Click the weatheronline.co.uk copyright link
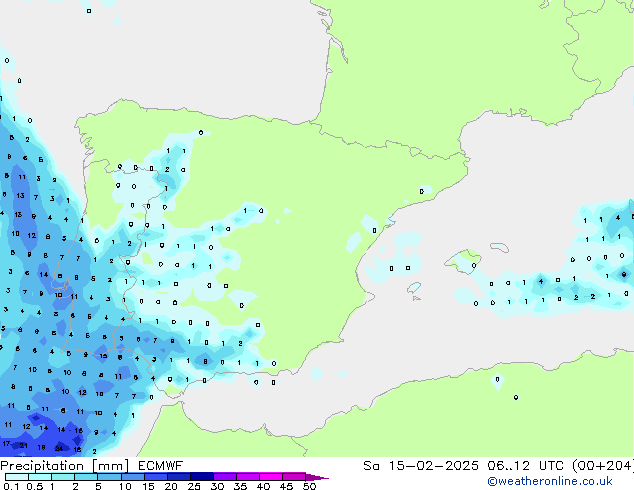 pos(550,481)
